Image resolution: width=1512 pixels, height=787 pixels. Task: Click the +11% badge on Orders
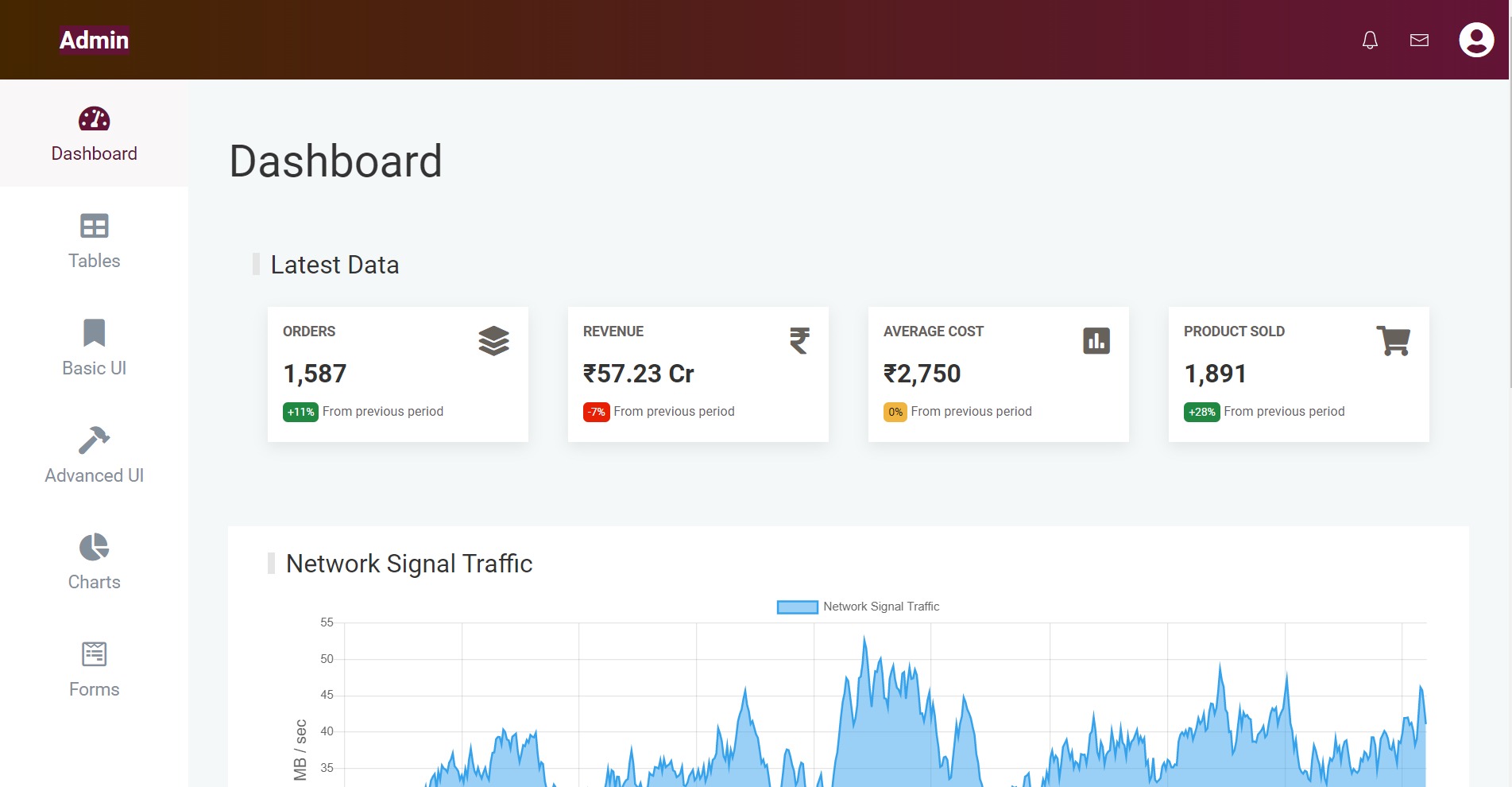pos(300,412)
